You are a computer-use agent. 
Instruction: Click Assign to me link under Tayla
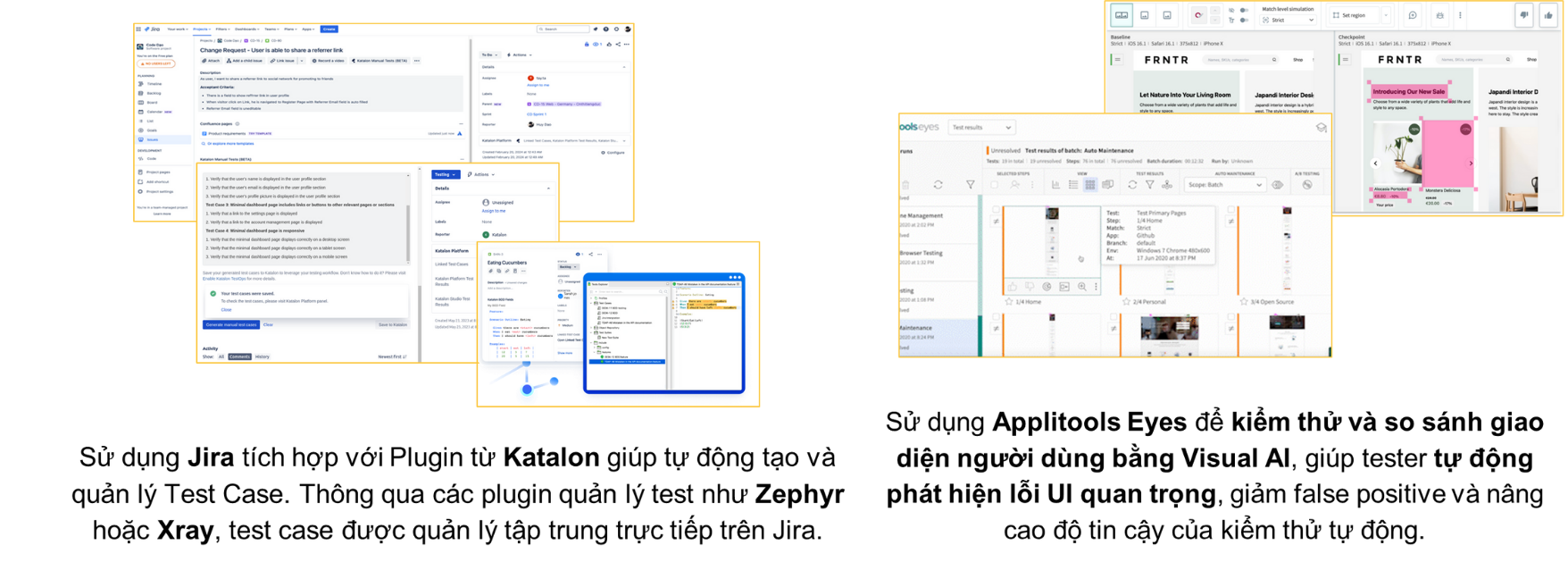[538, 85]
